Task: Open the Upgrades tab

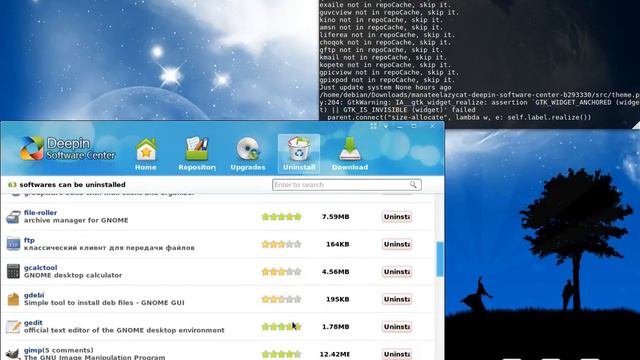Action: tap(248, 154)
